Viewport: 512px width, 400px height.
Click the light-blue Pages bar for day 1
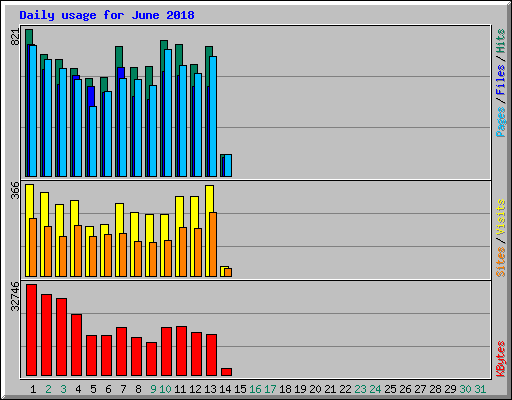33,111
